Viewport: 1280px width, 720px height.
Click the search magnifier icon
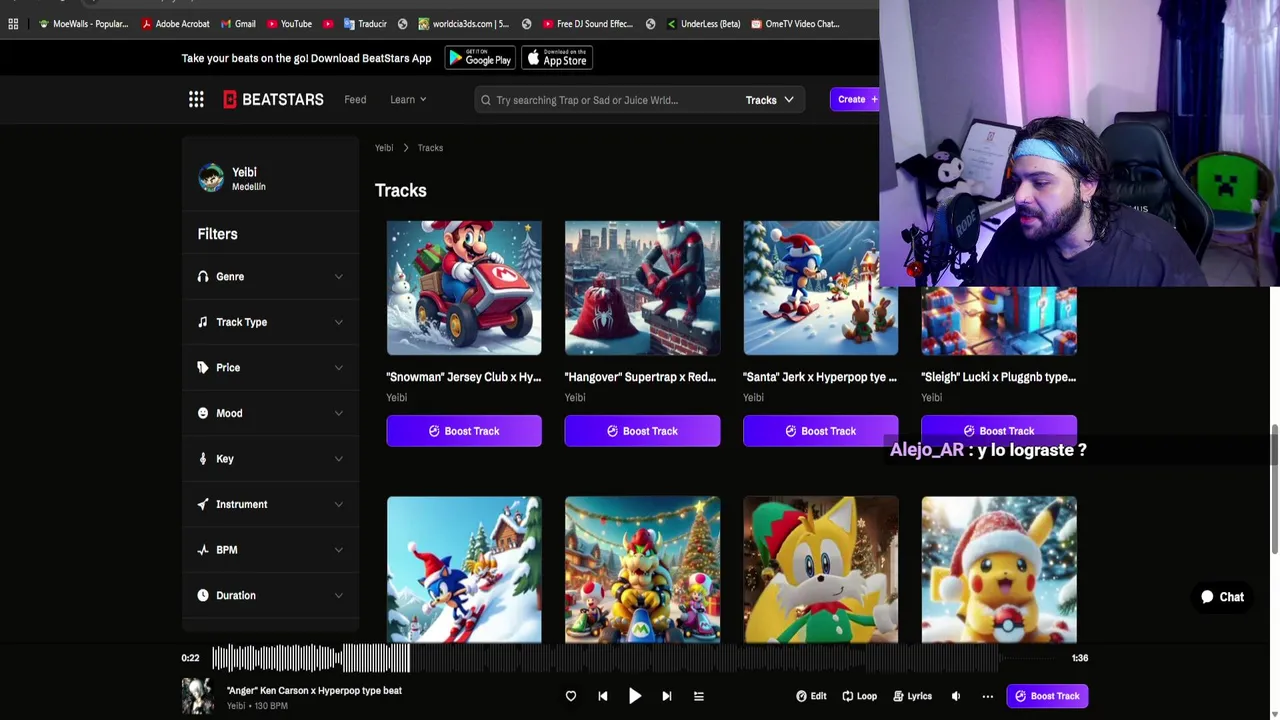point(486,100)
